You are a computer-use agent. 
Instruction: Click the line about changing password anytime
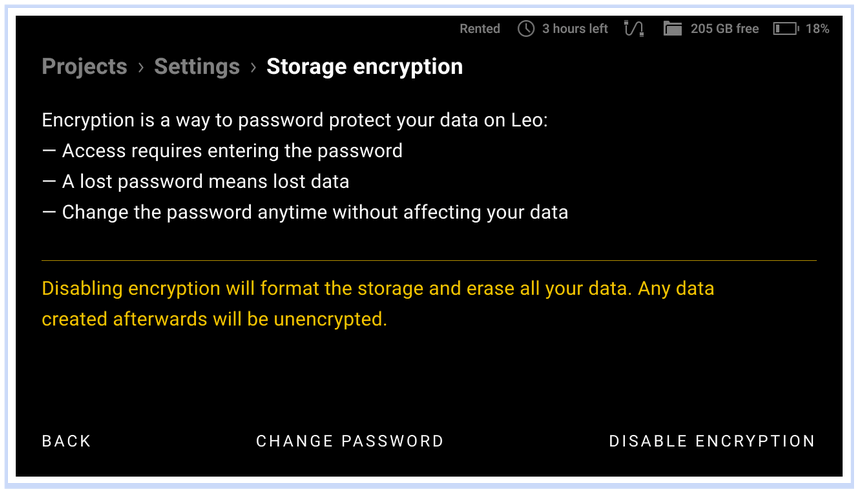[x=305, y=212]
